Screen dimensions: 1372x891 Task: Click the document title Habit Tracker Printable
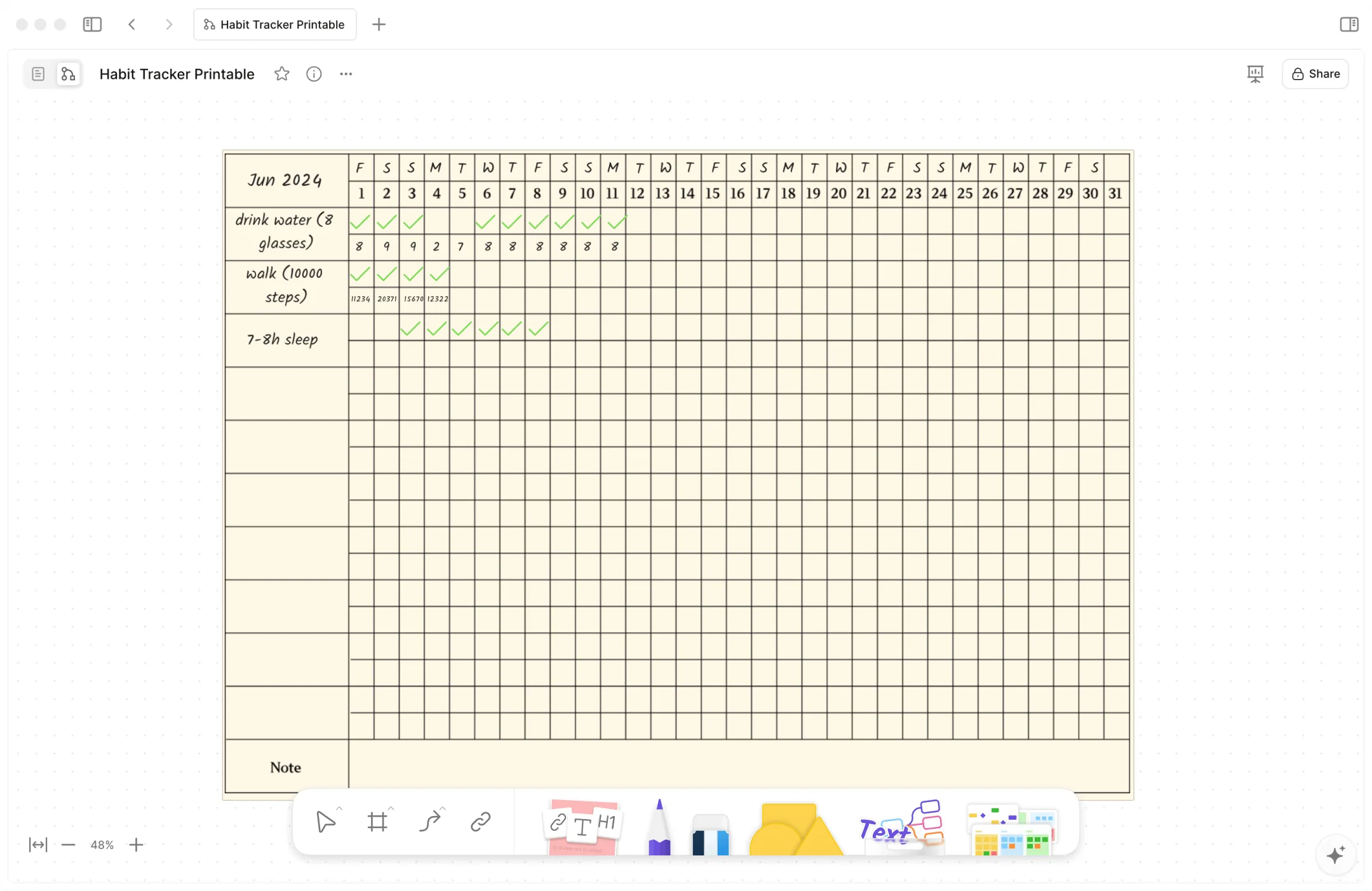[x=177, y=74]
